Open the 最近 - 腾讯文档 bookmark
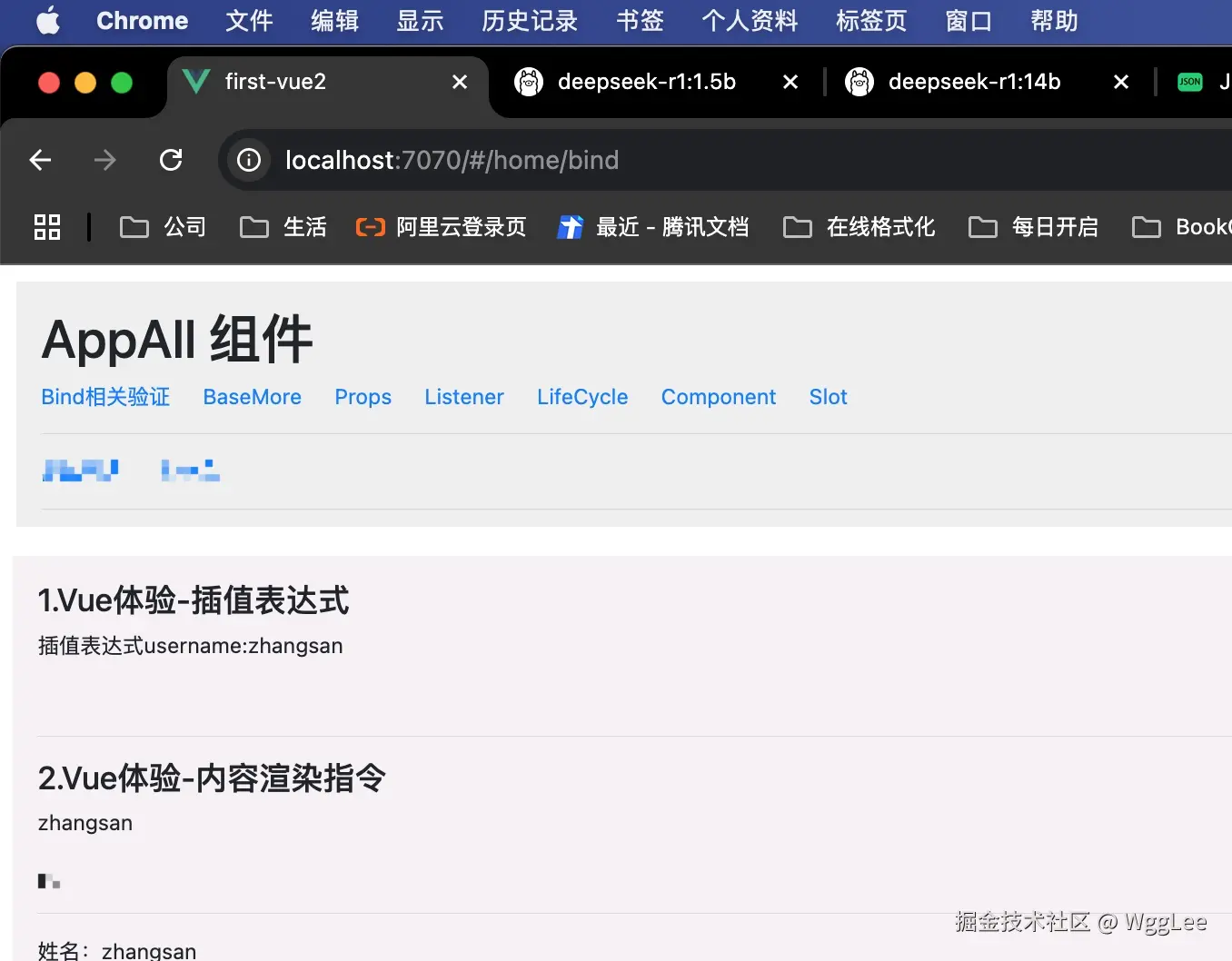The image size is (1232, 961). 653,226
